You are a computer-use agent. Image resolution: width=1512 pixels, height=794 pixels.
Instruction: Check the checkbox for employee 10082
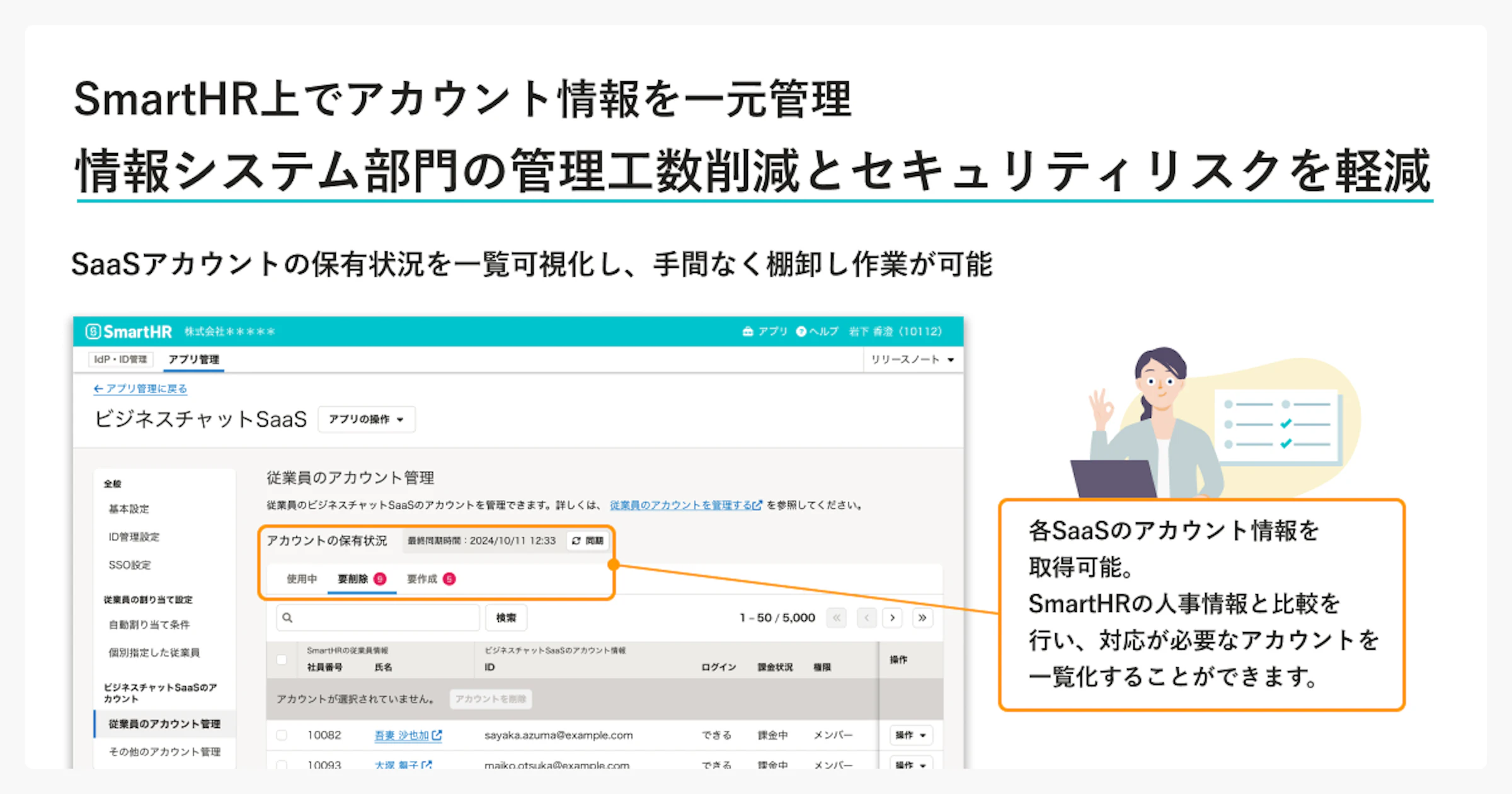pos(281,735)
